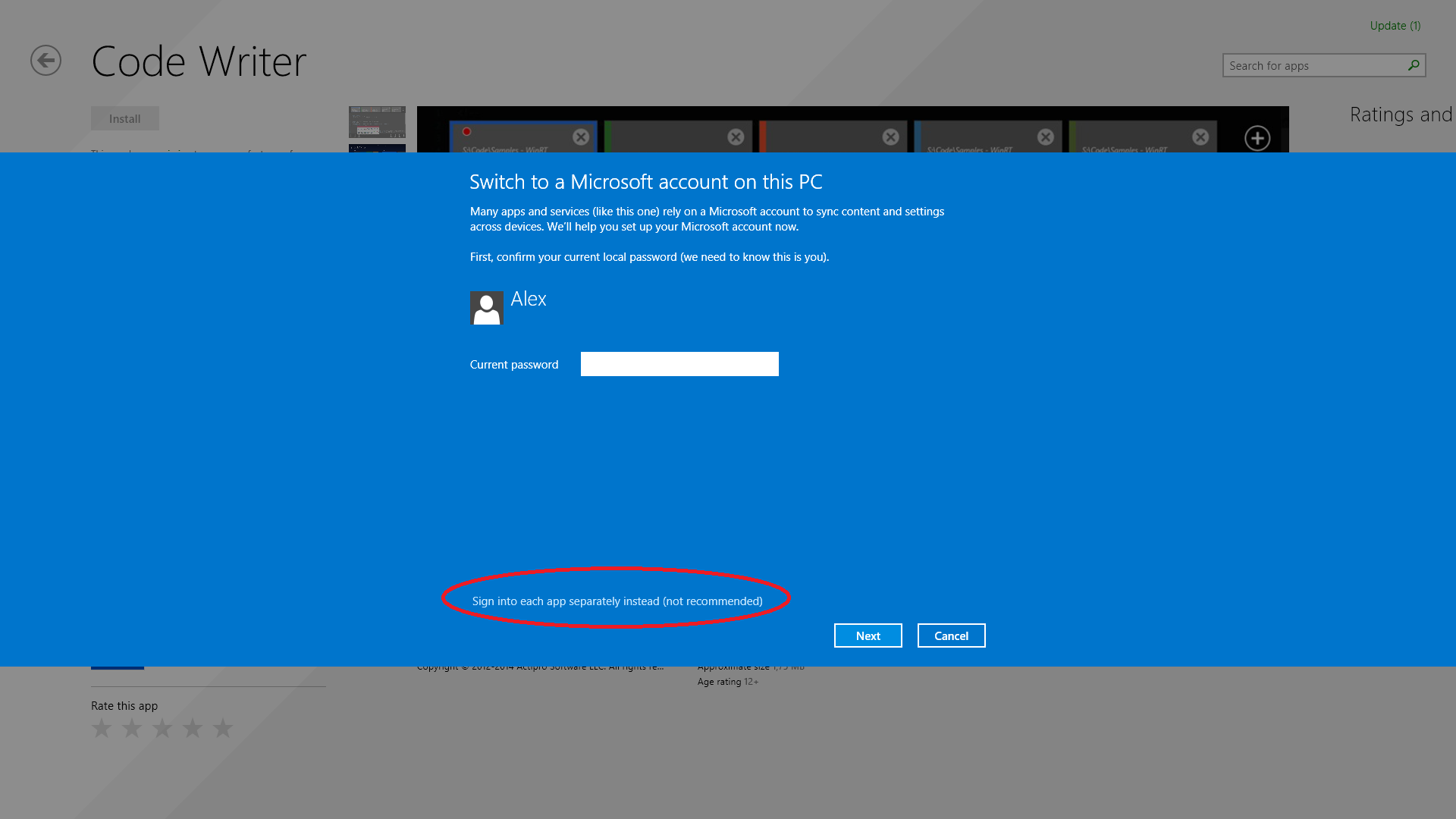
Task: Choose Sign into each app separately instead
Action: click(x=617, y=601)
